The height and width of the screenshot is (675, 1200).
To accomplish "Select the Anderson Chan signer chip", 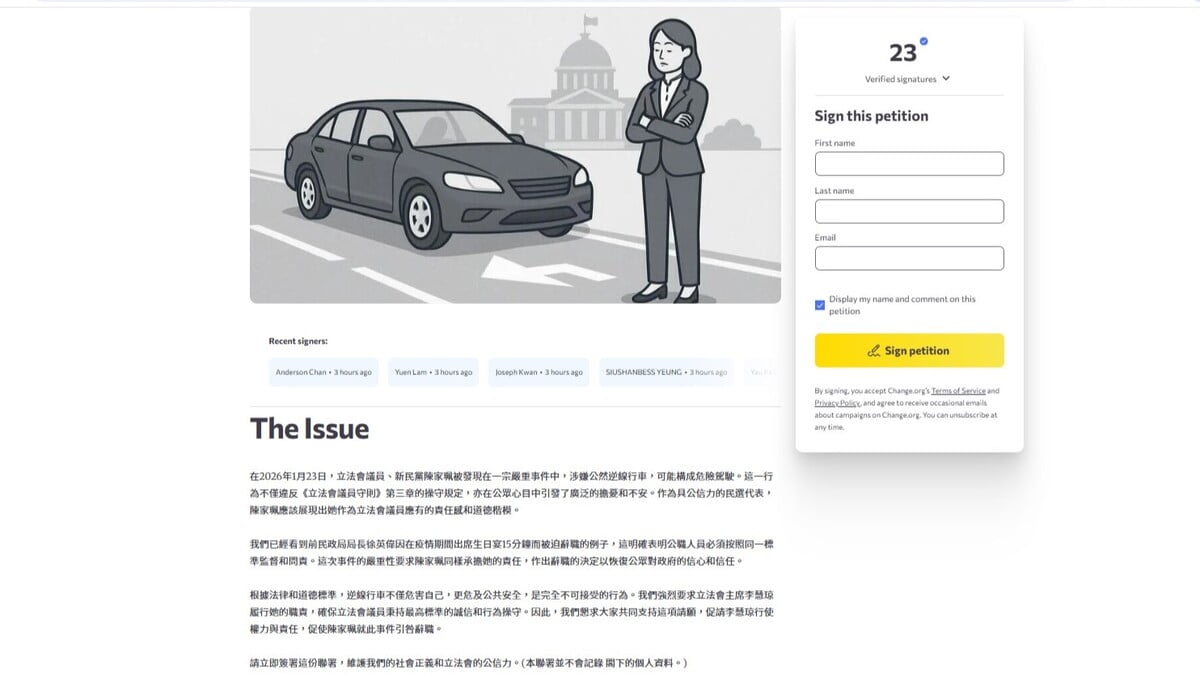I will pyautogui.click(x=323, y=372).
